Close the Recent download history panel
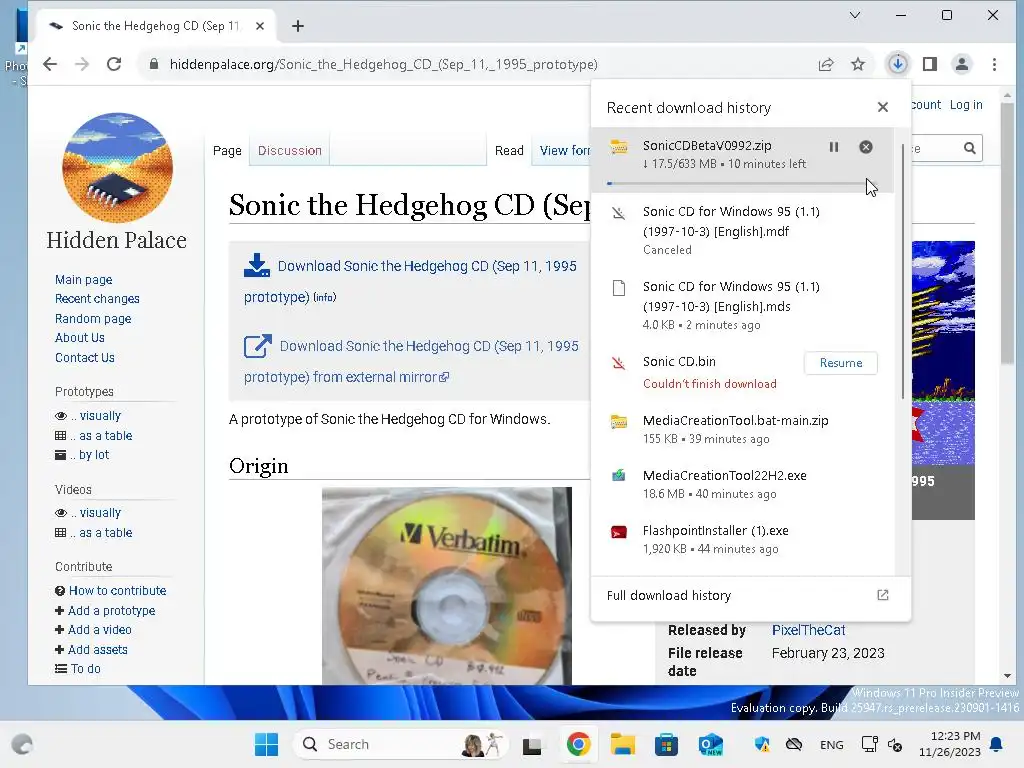Viewport: 1024px width, 768px height. (883, 107)
